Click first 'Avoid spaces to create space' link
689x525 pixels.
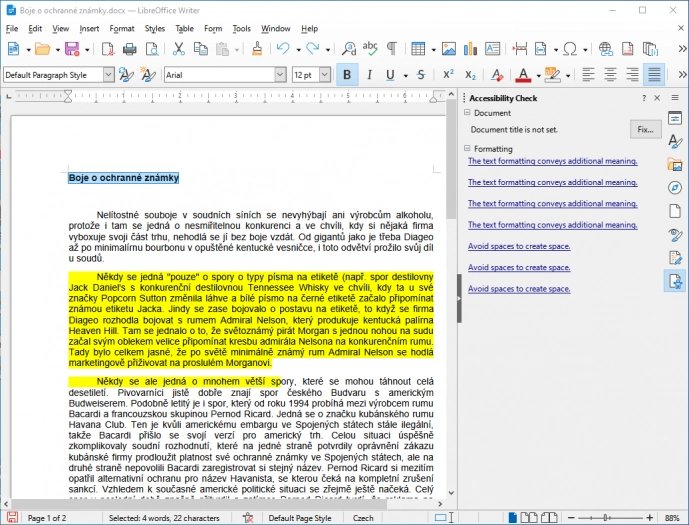[x=518, y=246]
